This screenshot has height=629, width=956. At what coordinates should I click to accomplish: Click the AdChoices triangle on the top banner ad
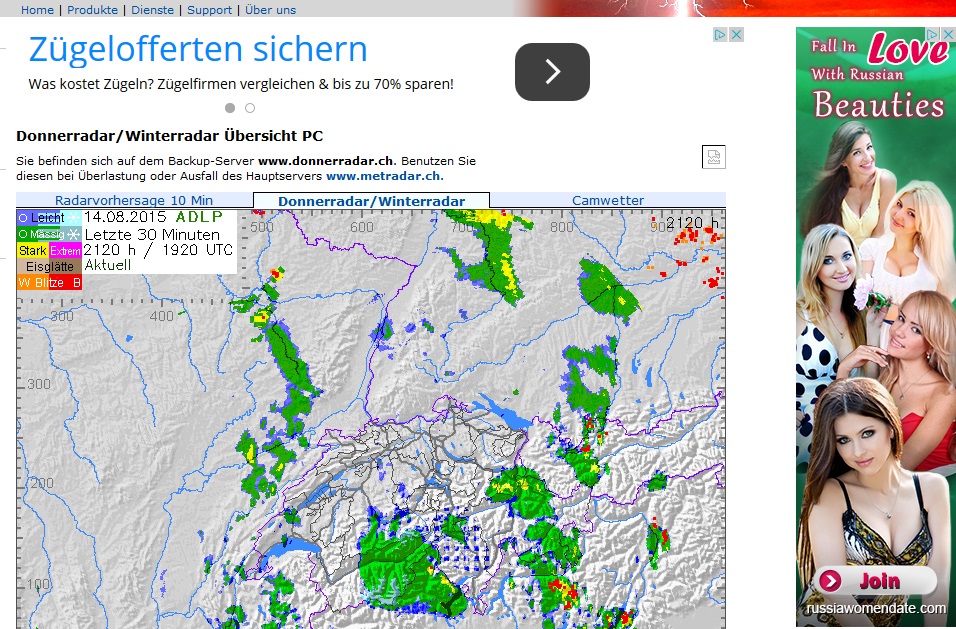(x=720, y=35)
